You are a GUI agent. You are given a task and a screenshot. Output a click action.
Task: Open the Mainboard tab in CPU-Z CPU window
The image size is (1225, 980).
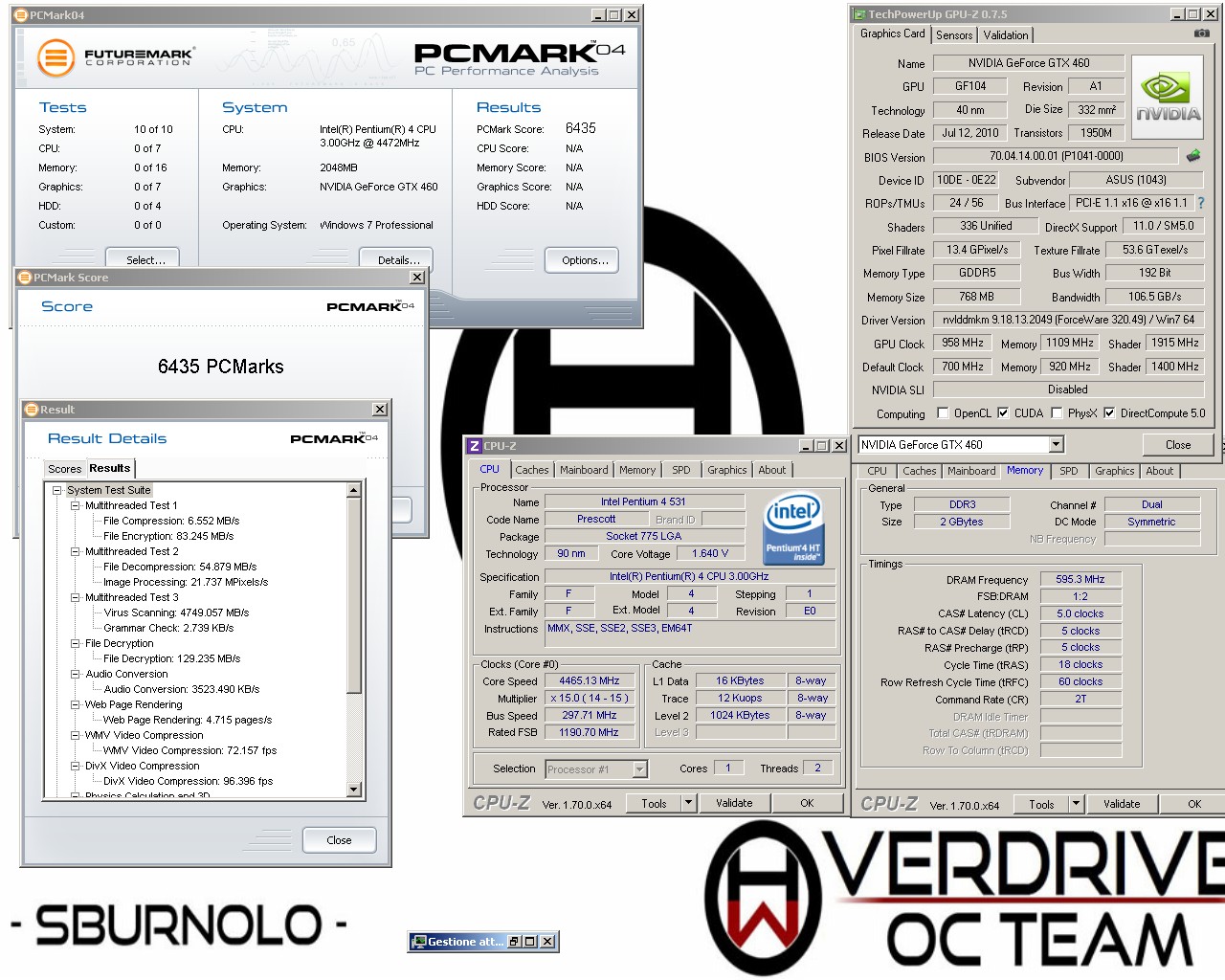coord(584,470)
